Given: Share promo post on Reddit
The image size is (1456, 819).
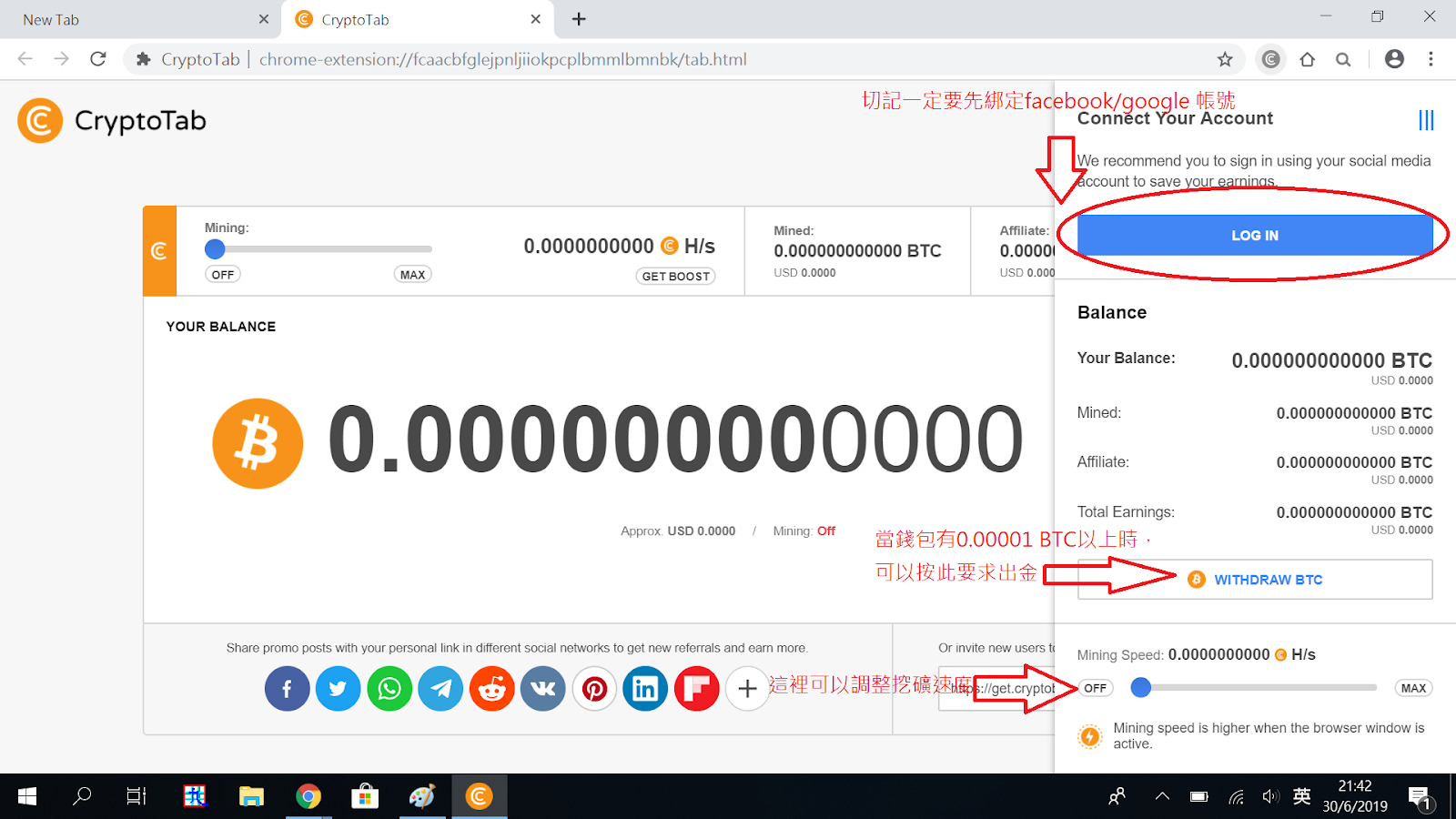Looking at the screenshot, I should coord(492,689).
